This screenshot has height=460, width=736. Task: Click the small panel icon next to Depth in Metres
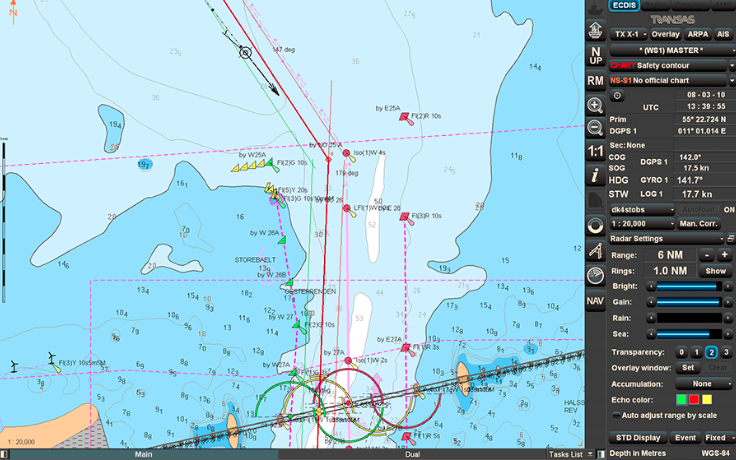coord(601,454)
